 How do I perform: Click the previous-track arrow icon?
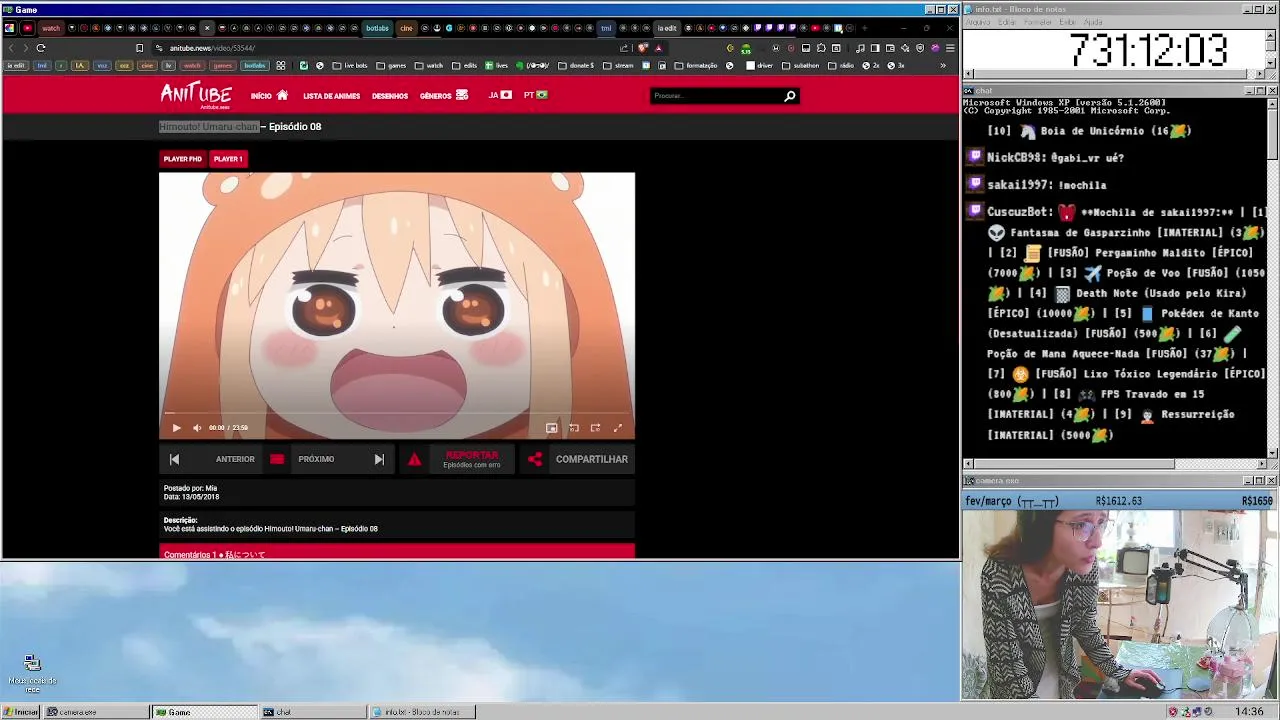coord(174,459)
